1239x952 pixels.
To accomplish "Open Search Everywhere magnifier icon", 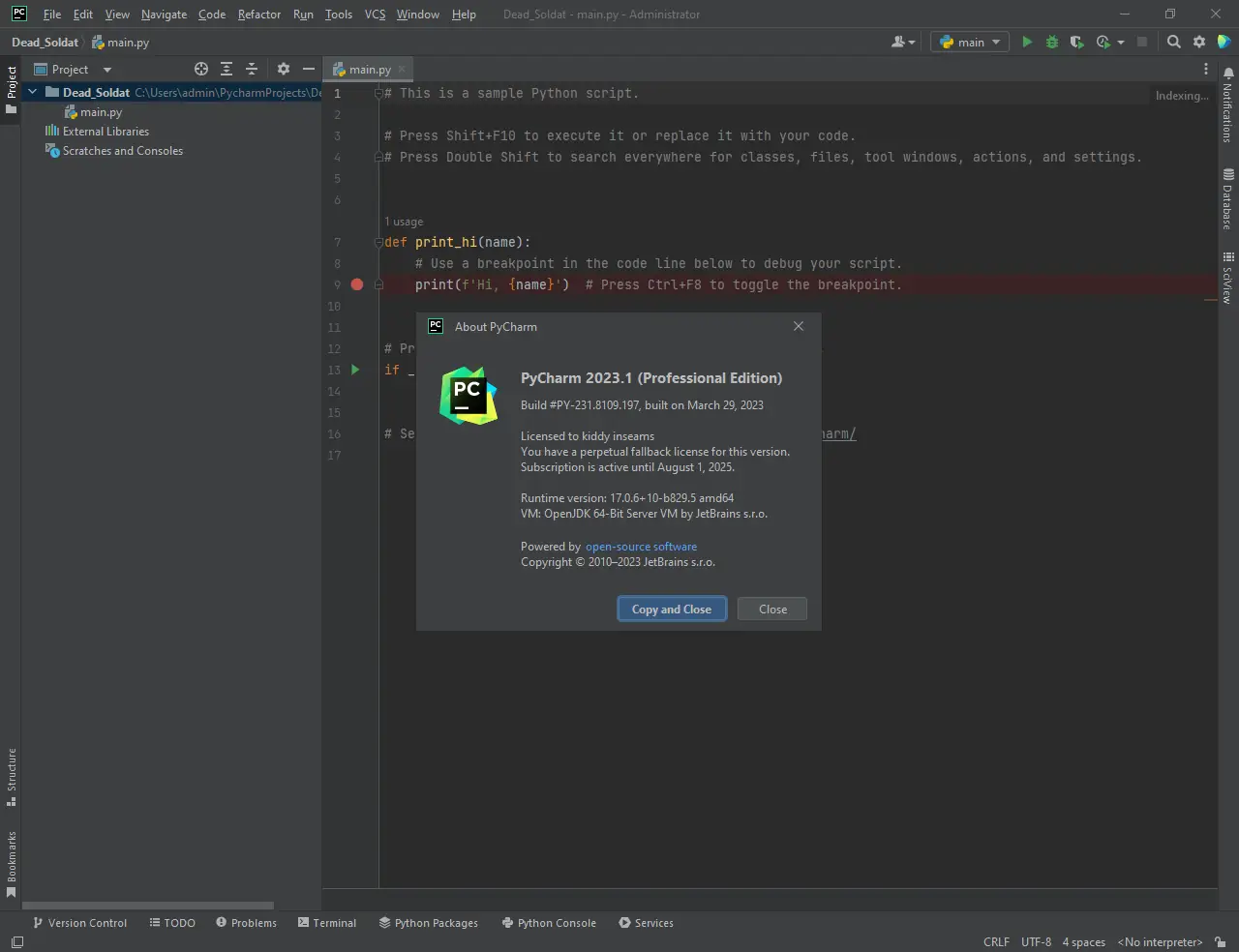I will pyautogui.click(x=1173, y=42).
